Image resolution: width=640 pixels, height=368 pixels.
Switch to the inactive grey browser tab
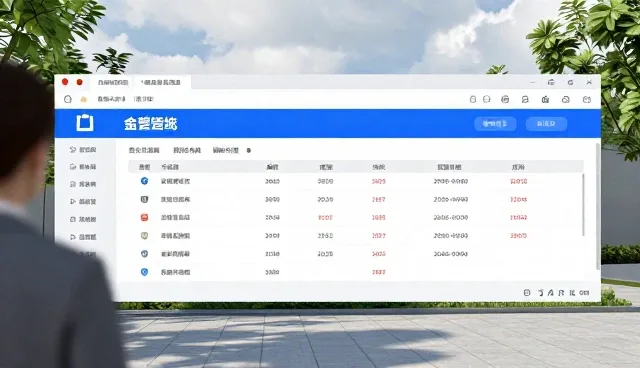[x=113, y=82]
